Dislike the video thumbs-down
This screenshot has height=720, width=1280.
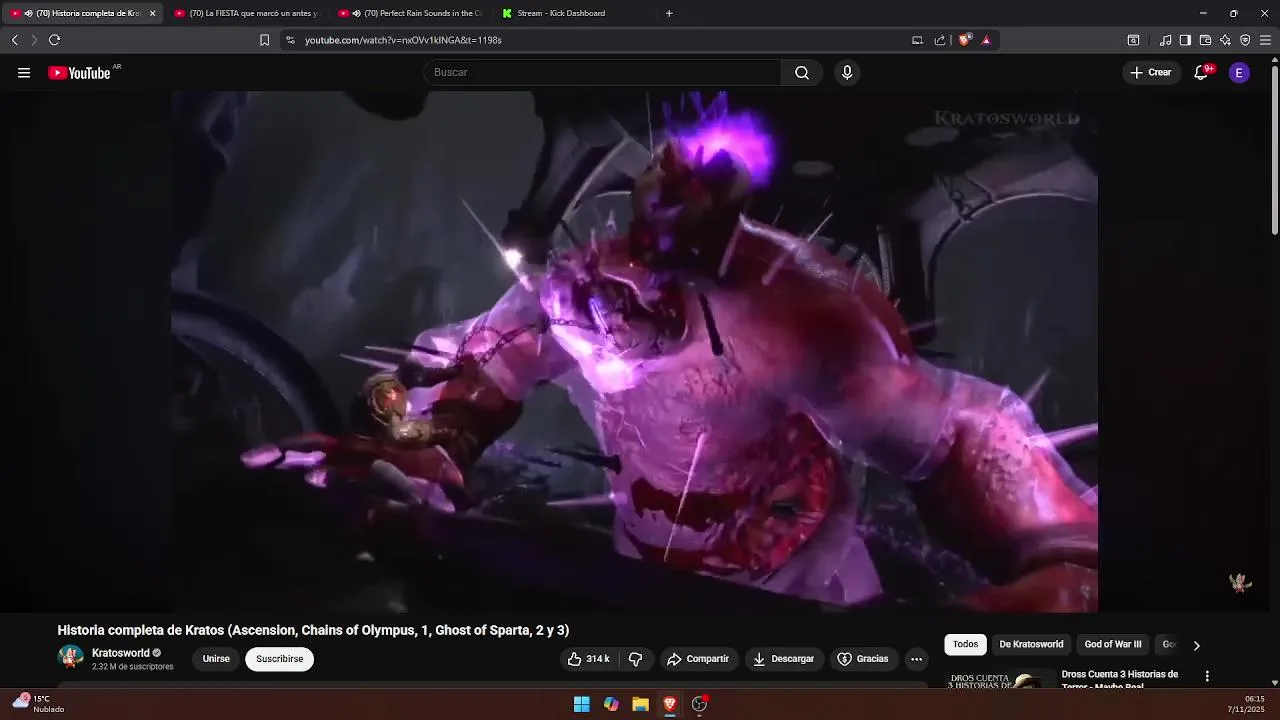pos(635,659)
